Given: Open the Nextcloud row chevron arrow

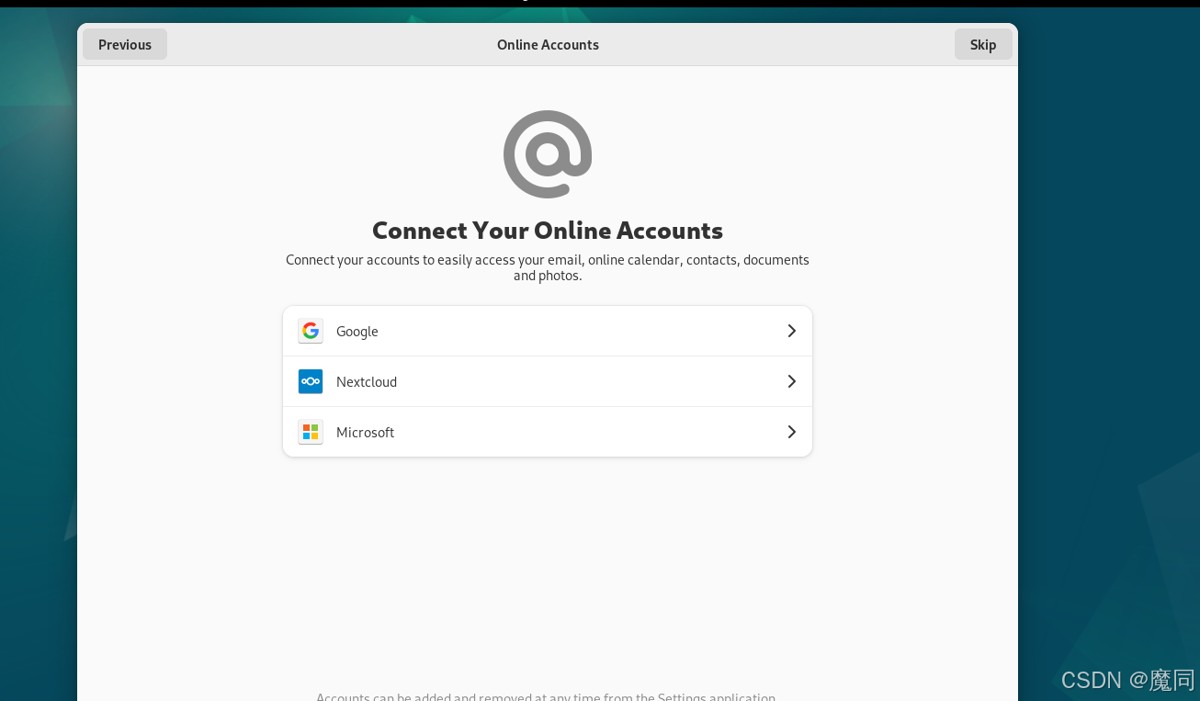Looking at the screenshot, I should 791,382.
